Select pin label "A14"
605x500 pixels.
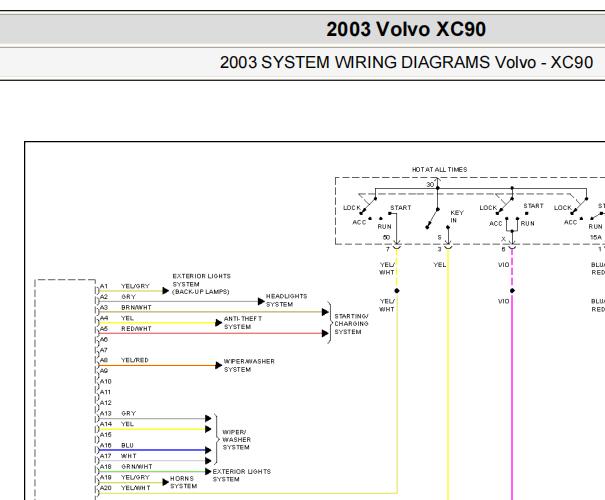pyautogui.click(x=106, y=424)
